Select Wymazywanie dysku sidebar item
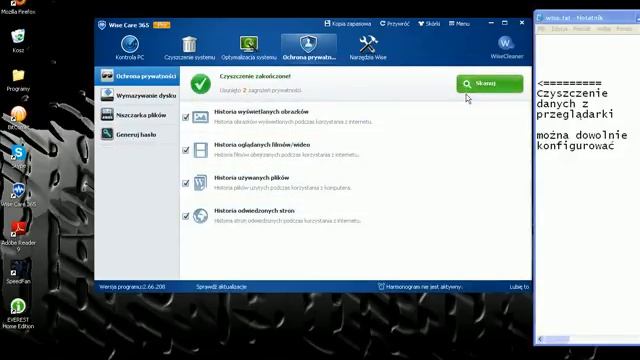640x360 pixels. 137,96
